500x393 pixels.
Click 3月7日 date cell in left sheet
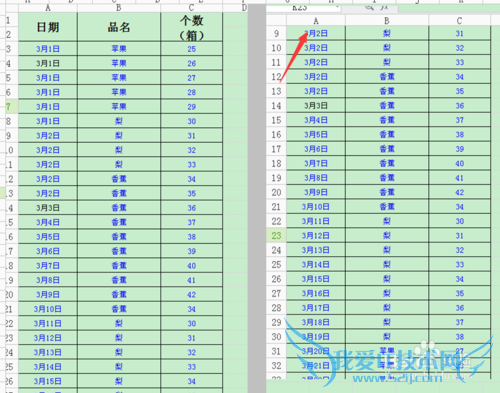pos(48,266)
